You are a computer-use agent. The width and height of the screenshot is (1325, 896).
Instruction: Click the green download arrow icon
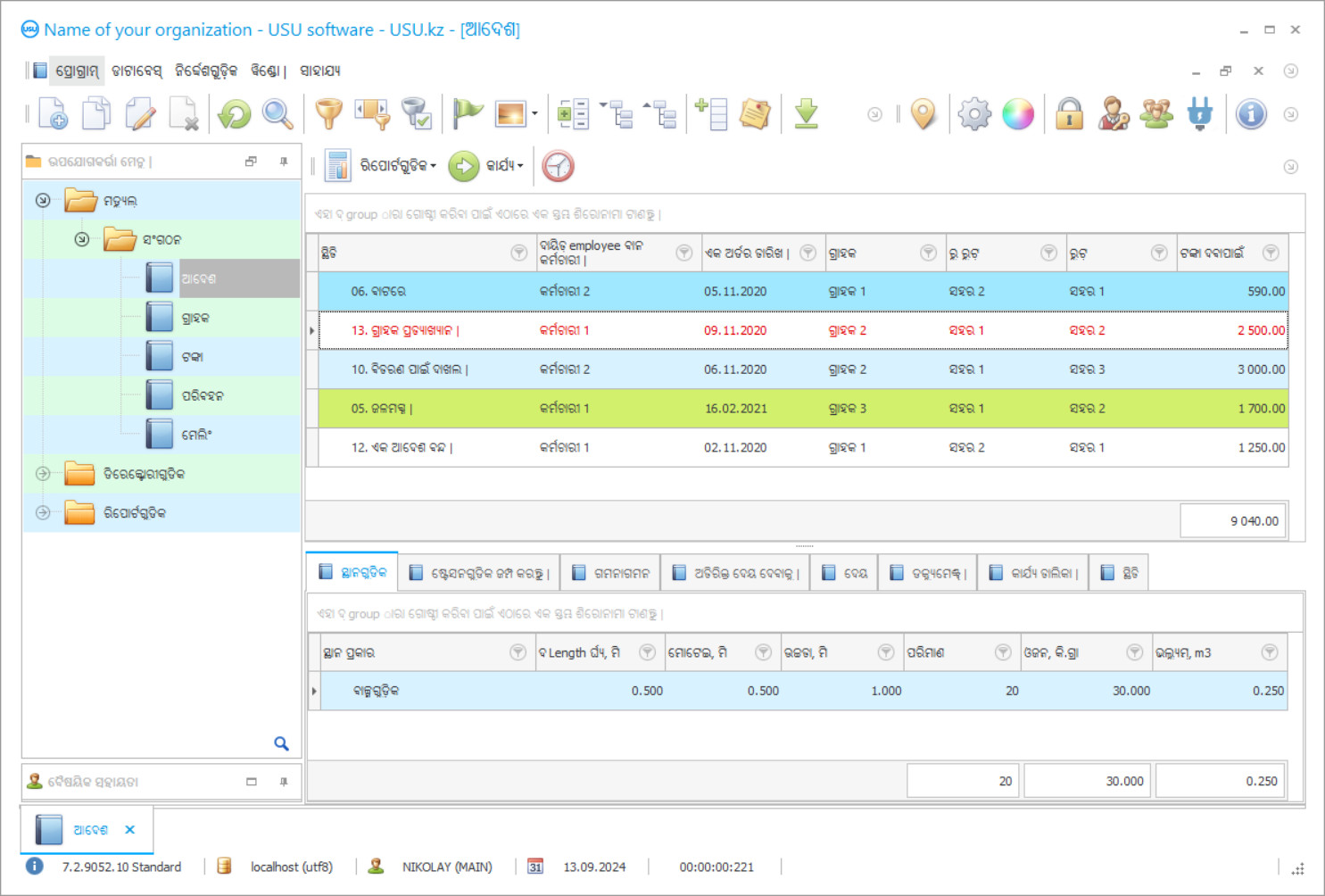(806, 114)
